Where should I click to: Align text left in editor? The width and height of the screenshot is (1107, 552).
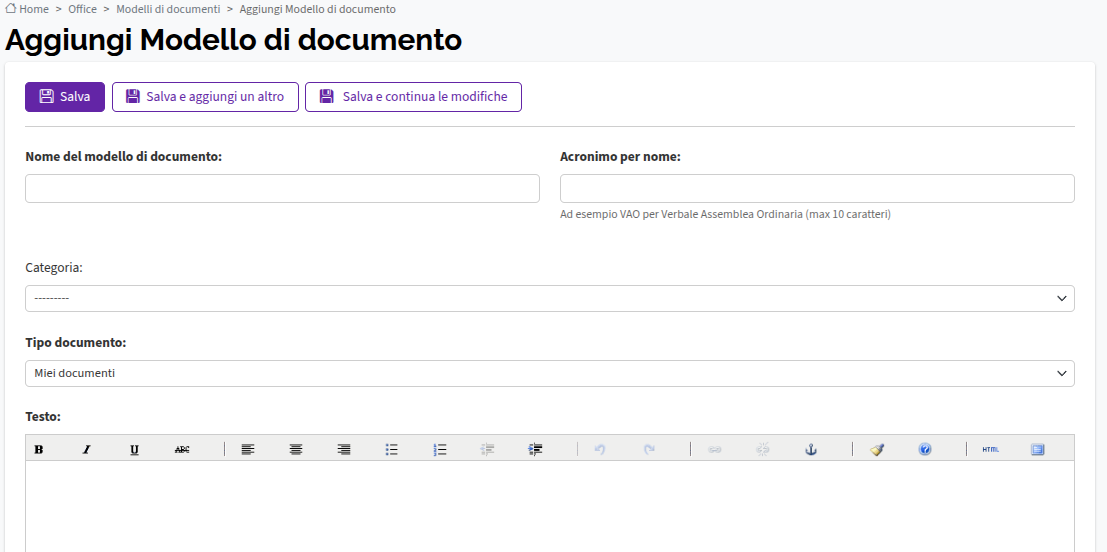pos(248,449)
